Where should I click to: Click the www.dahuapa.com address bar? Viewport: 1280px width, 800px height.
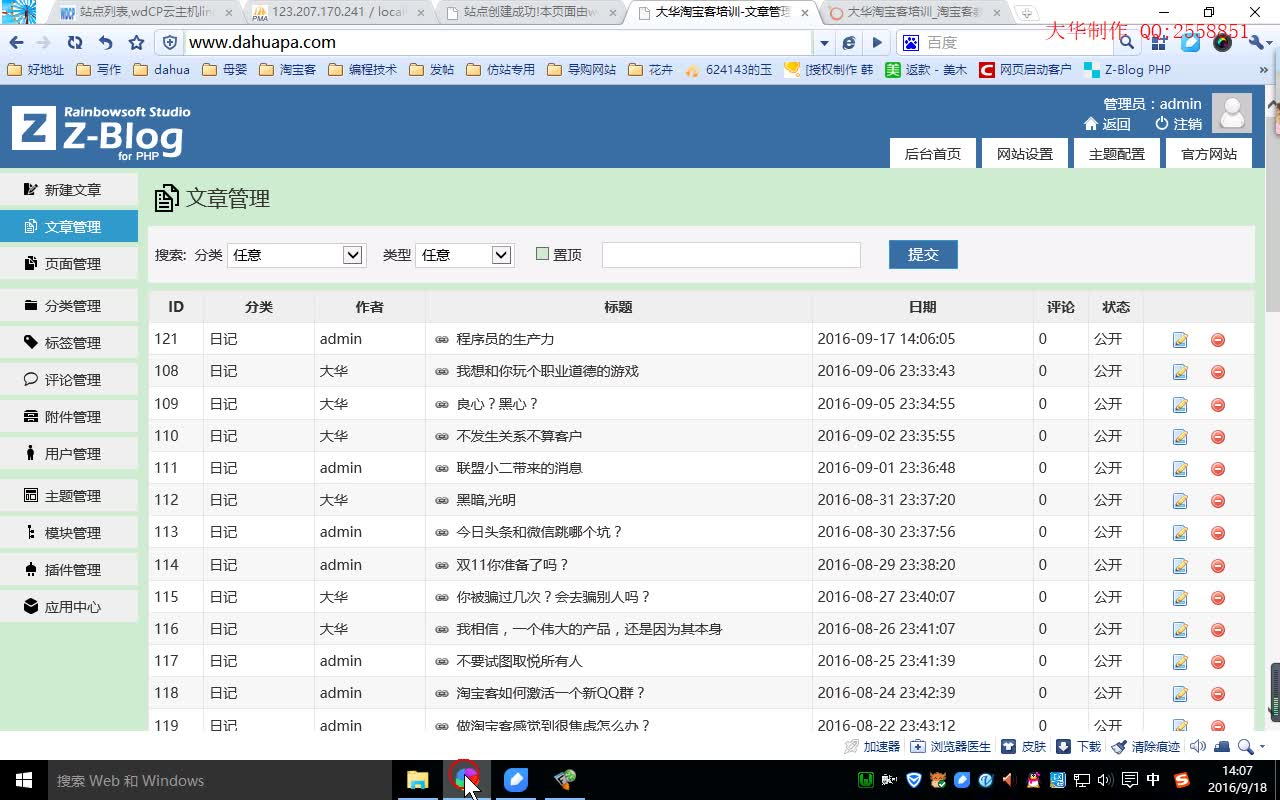(497, 43)
